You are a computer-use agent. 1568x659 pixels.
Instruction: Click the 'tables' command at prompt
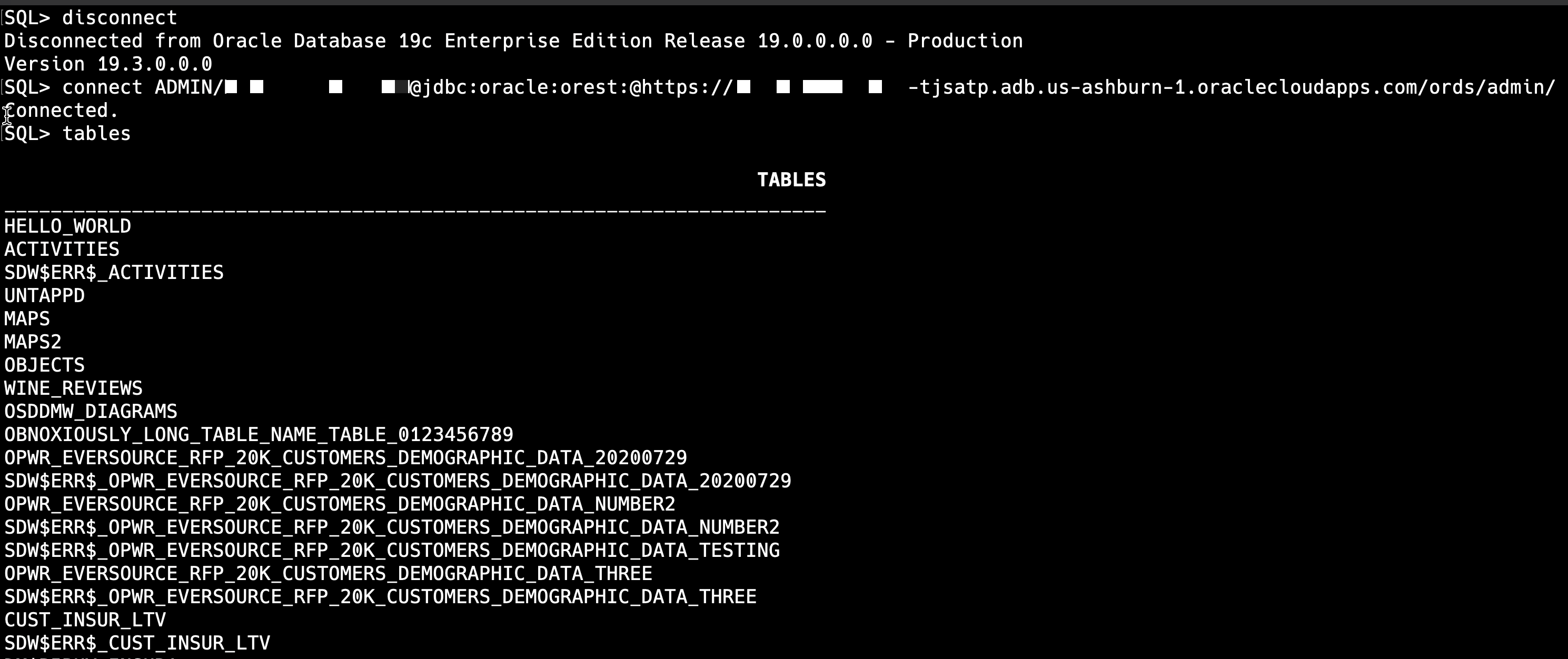[96, 133]
